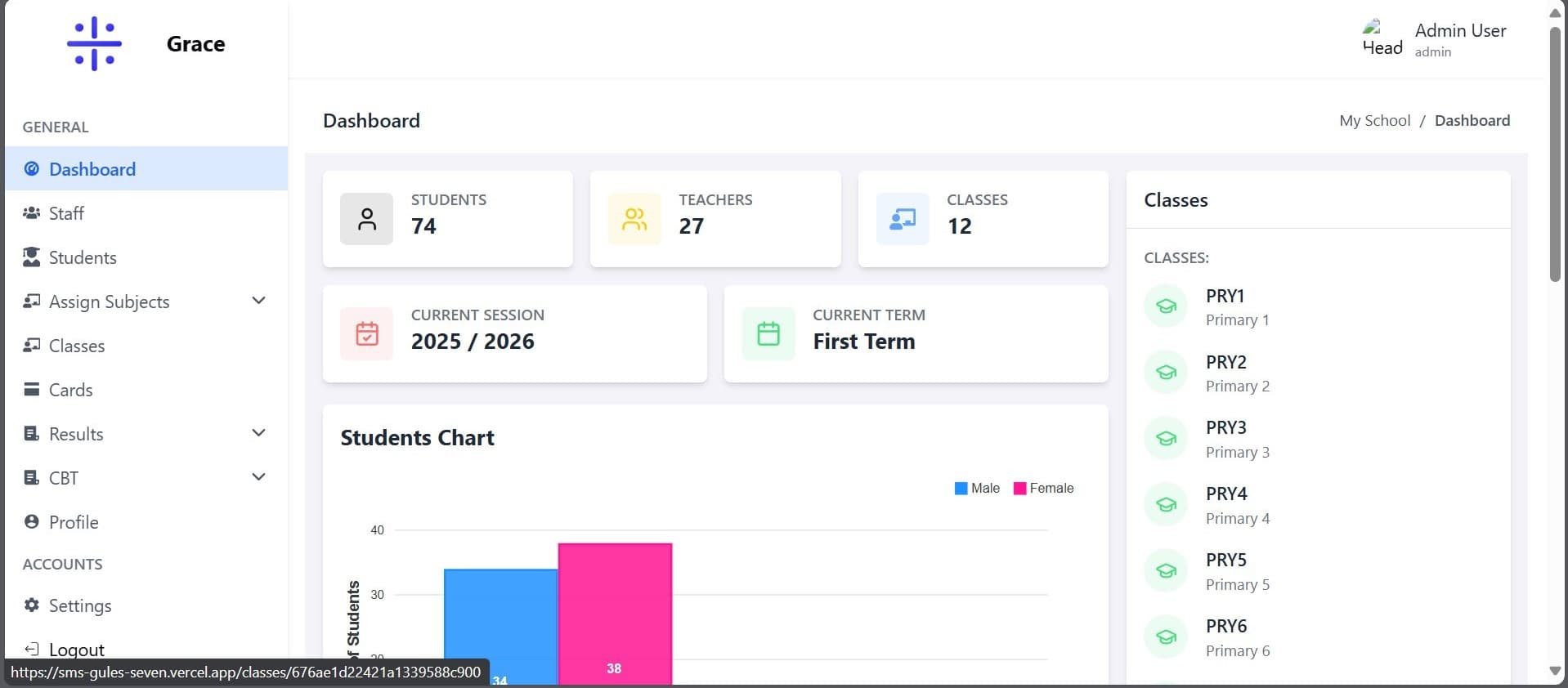Click the Current Term calendar icon
The height and width of the screenshot is (688, 1568).
[x=768, y=333]
